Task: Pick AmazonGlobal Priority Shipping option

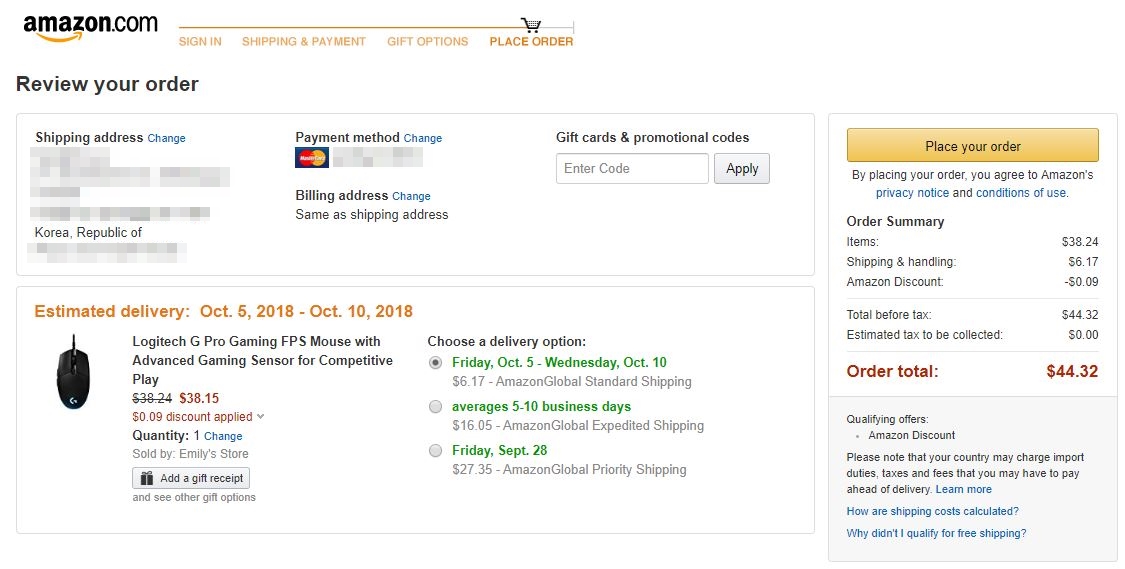Action: (x=435, y=450)
